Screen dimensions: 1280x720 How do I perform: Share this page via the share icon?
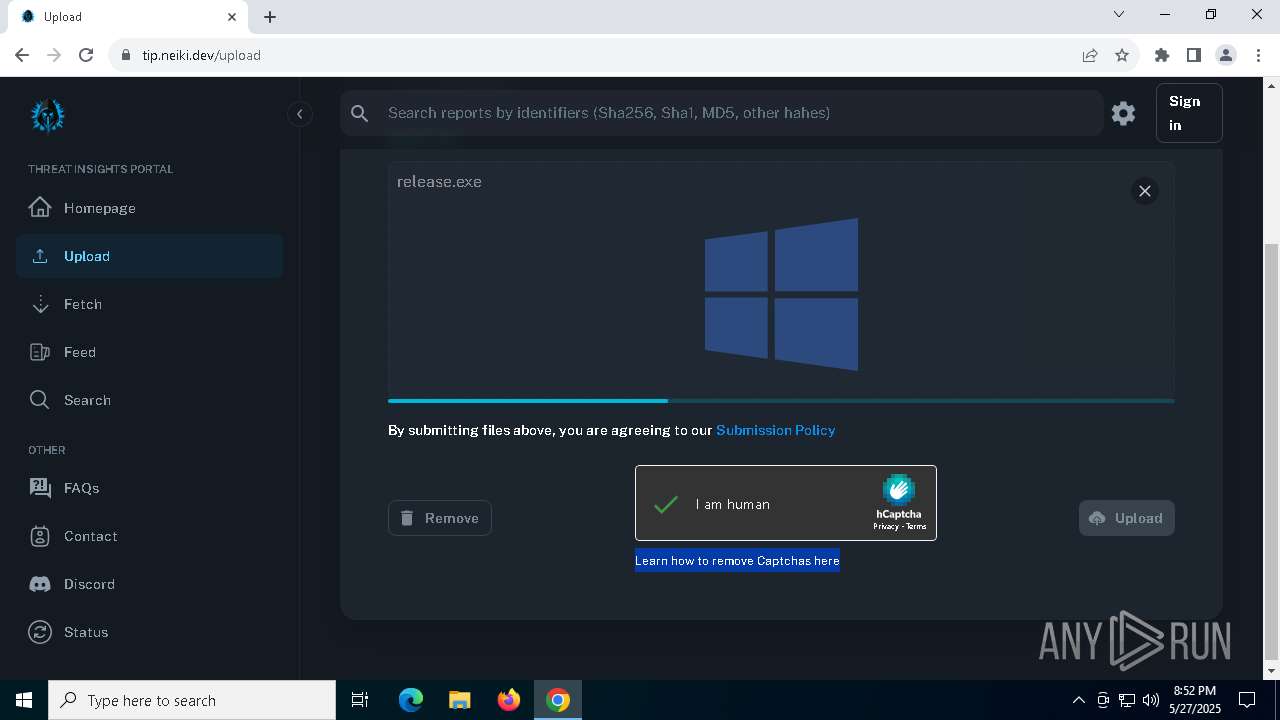point(1090,55)
